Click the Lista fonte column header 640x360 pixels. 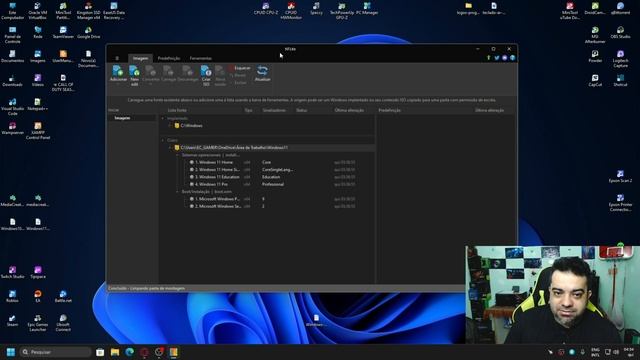(177, 110)
